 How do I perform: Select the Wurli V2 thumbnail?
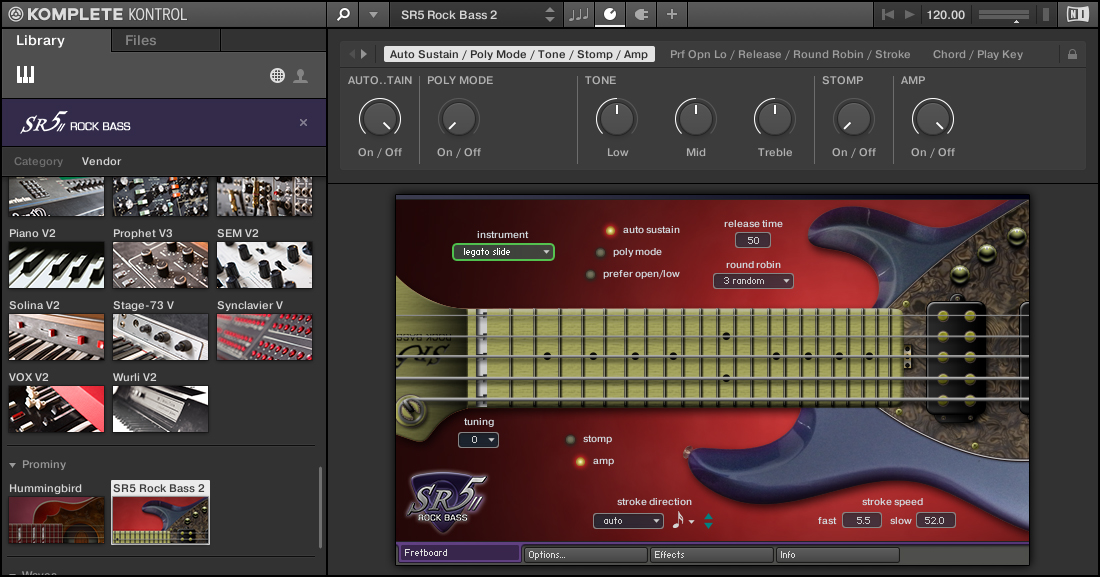coord(160,409)
